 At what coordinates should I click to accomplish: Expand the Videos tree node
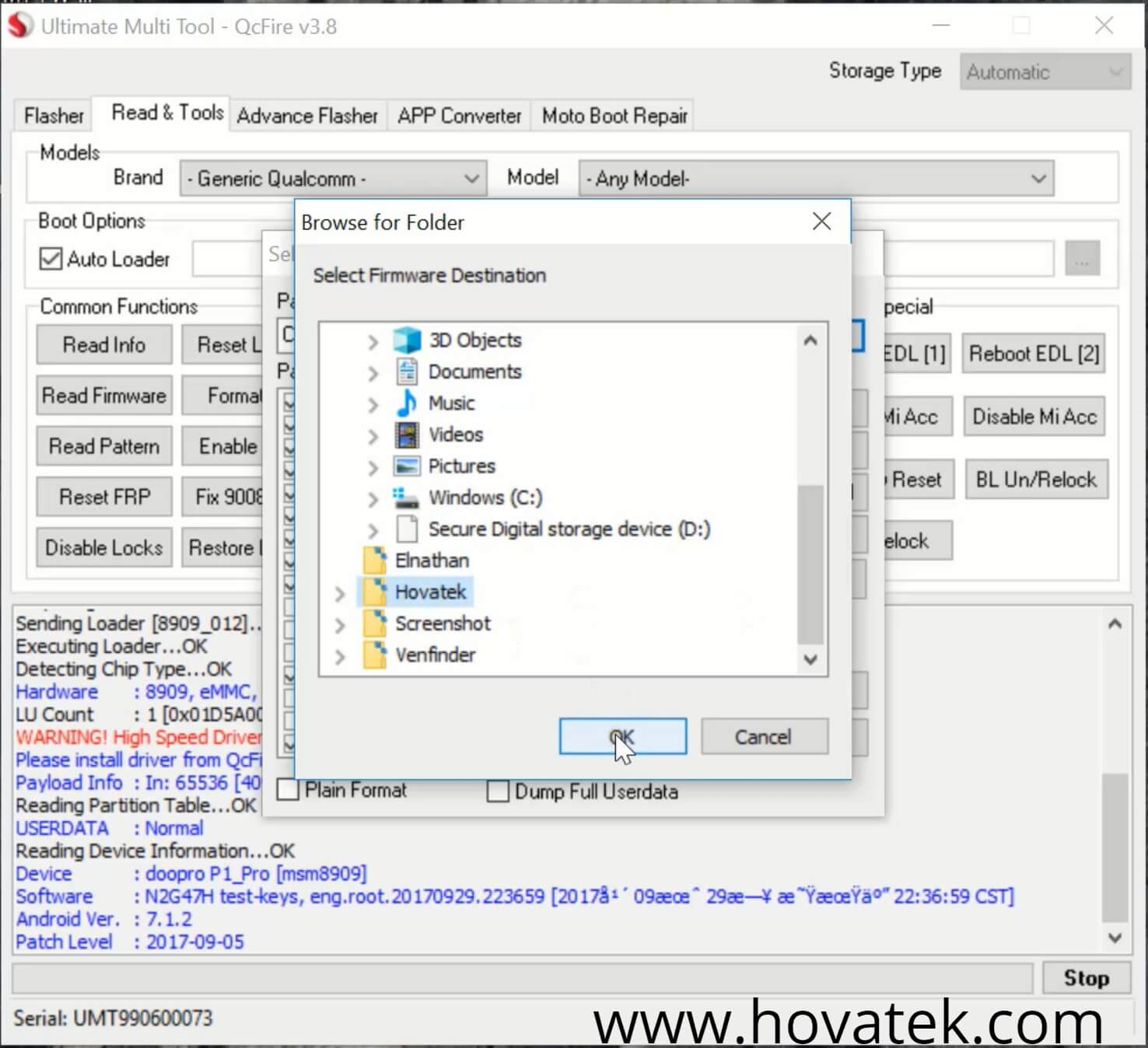(373, 436)
